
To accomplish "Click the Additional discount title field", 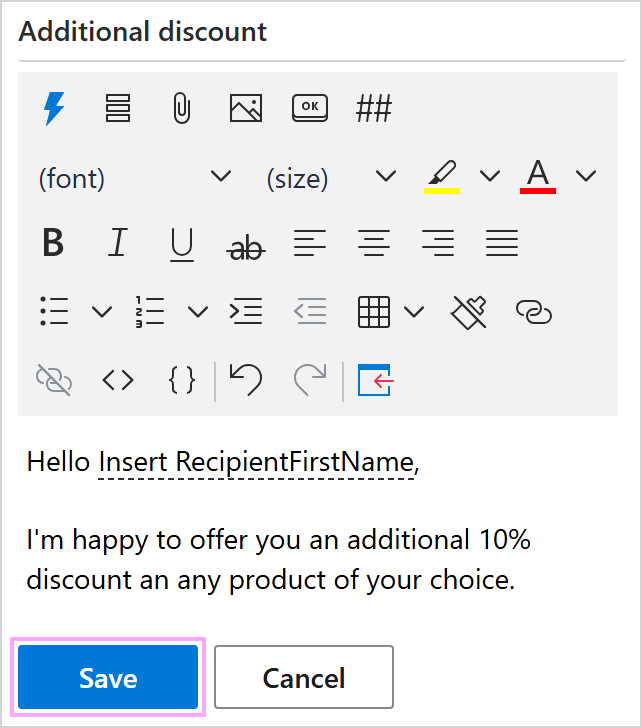I will tap(320, 32).
